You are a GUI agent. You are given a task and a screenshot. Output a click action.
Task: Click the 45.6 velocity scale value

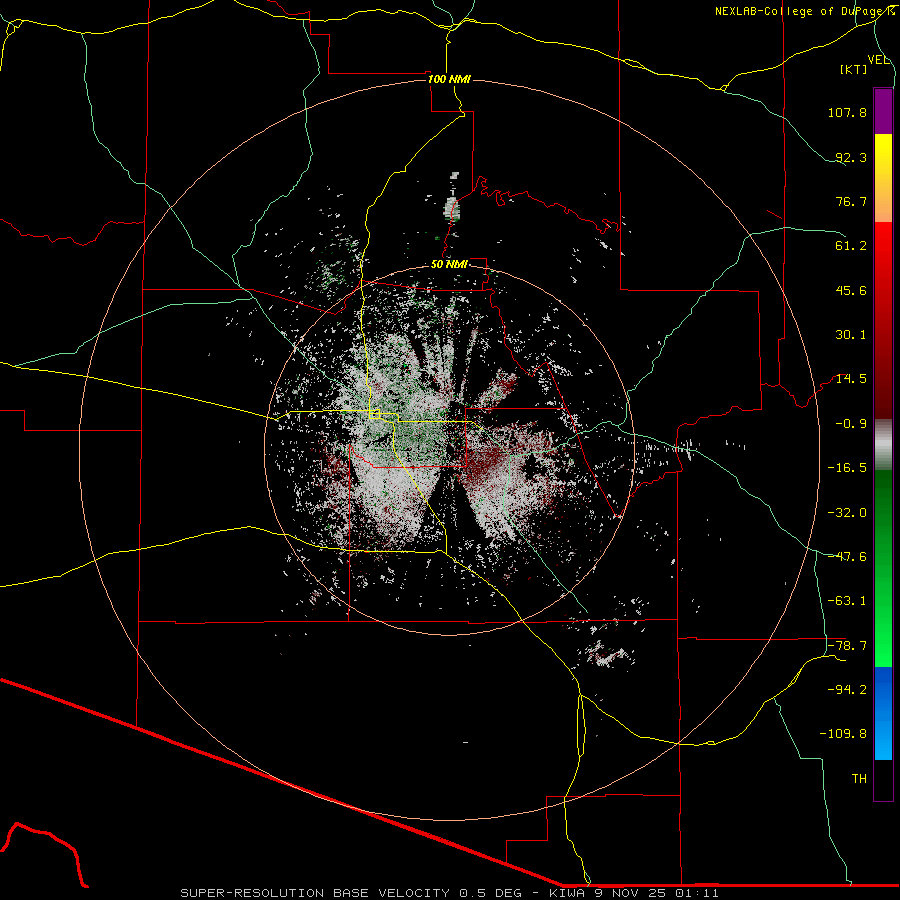(x=851, y=290)
